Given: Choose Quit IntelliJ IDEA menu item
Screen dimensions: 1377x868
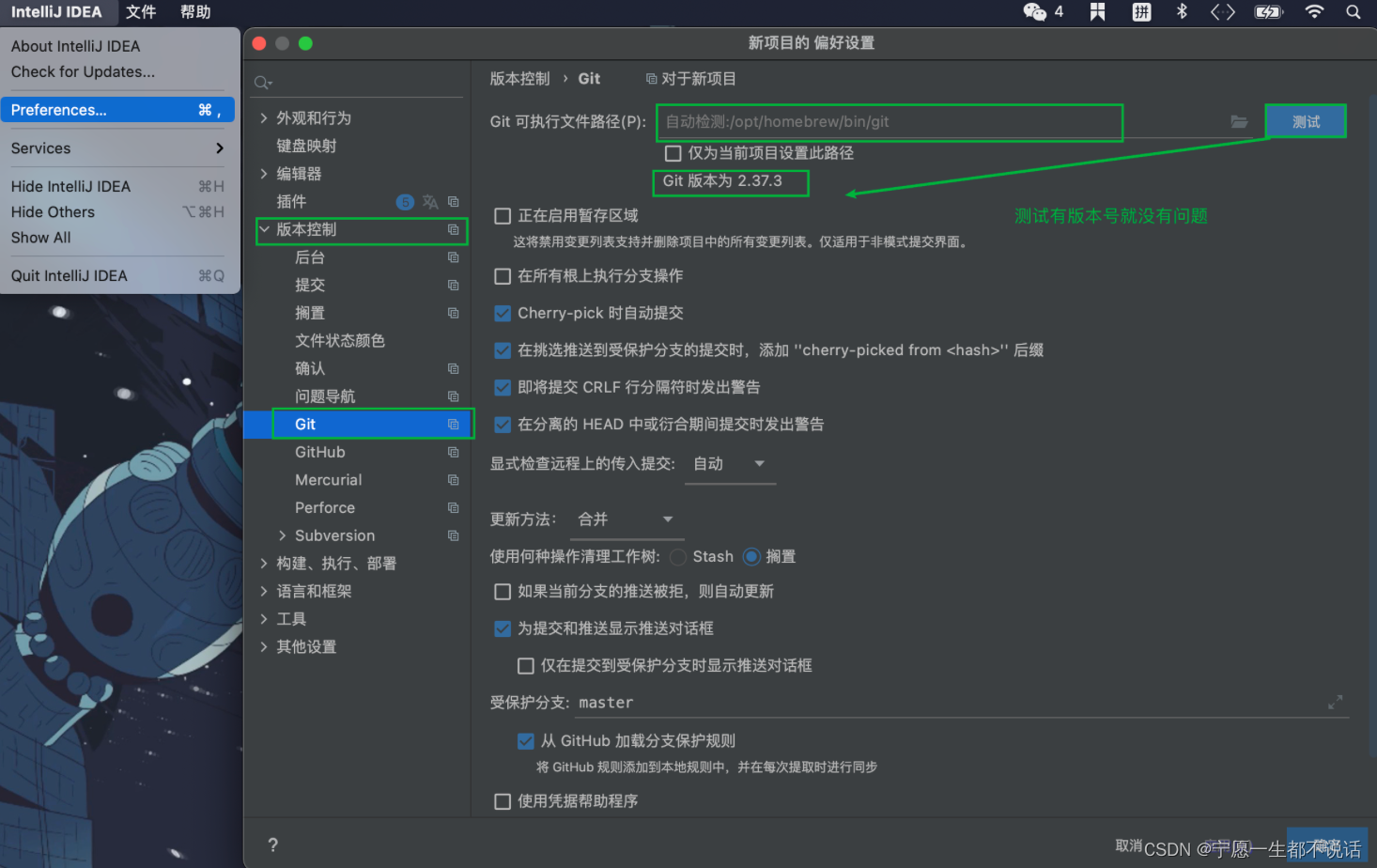Looking at the screenshot, I should pos(117,276).
